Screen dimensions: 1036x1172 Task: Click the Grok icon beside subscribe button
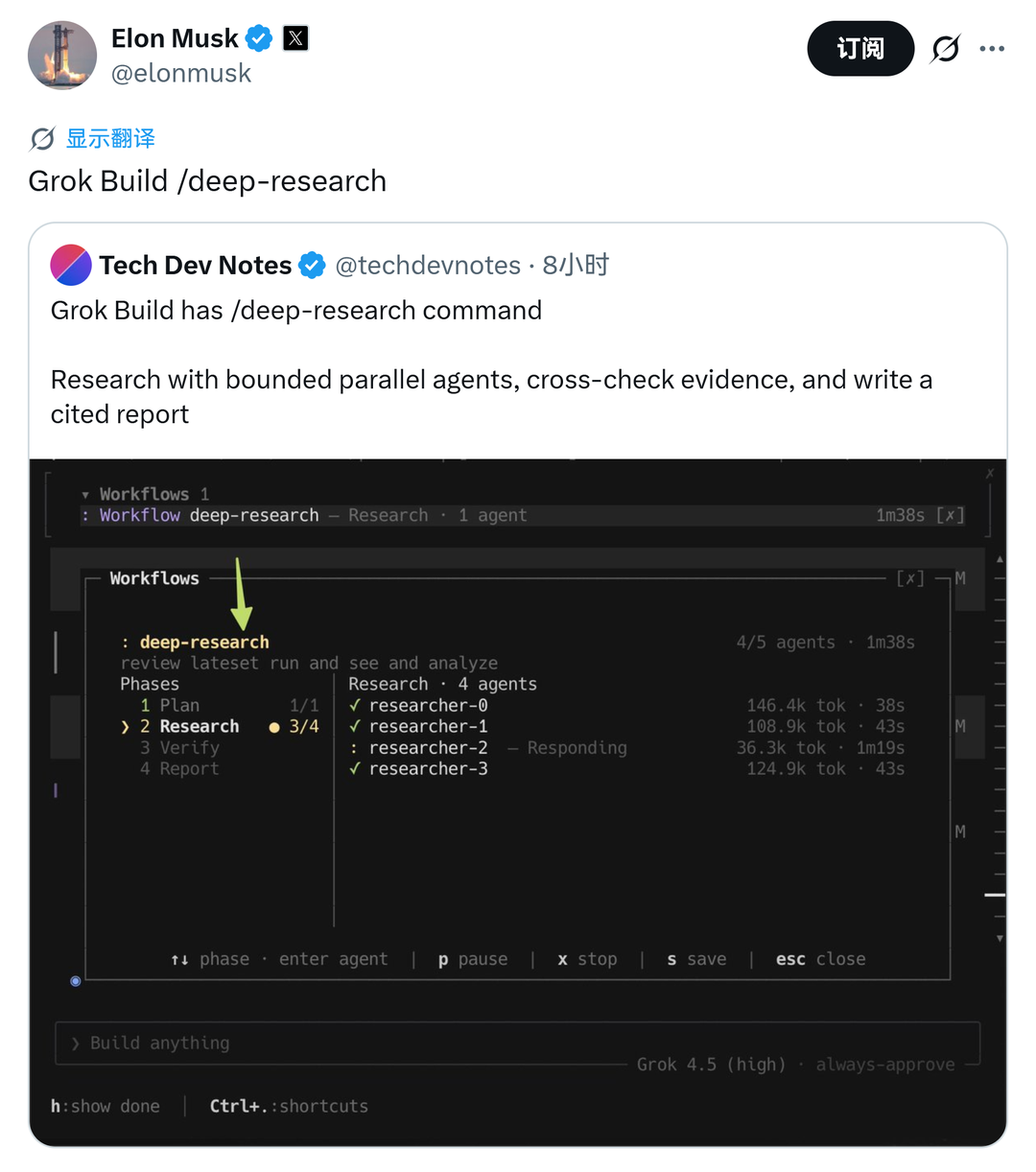946,49
